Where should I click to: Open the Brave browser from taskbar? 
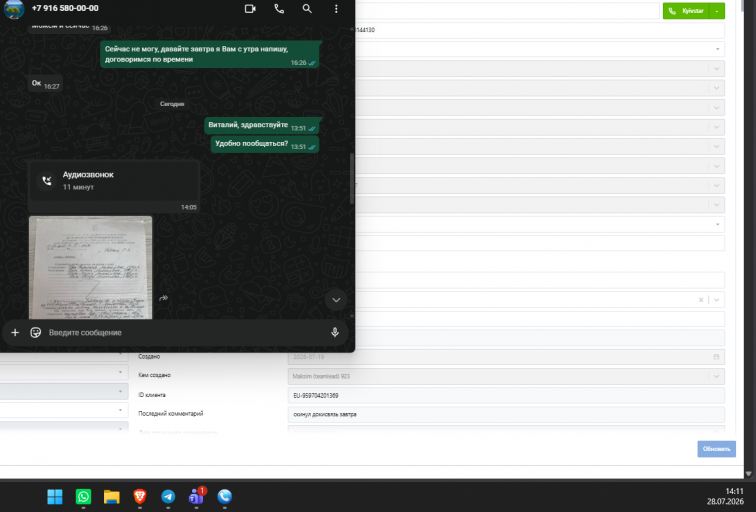tap(140, 497)
